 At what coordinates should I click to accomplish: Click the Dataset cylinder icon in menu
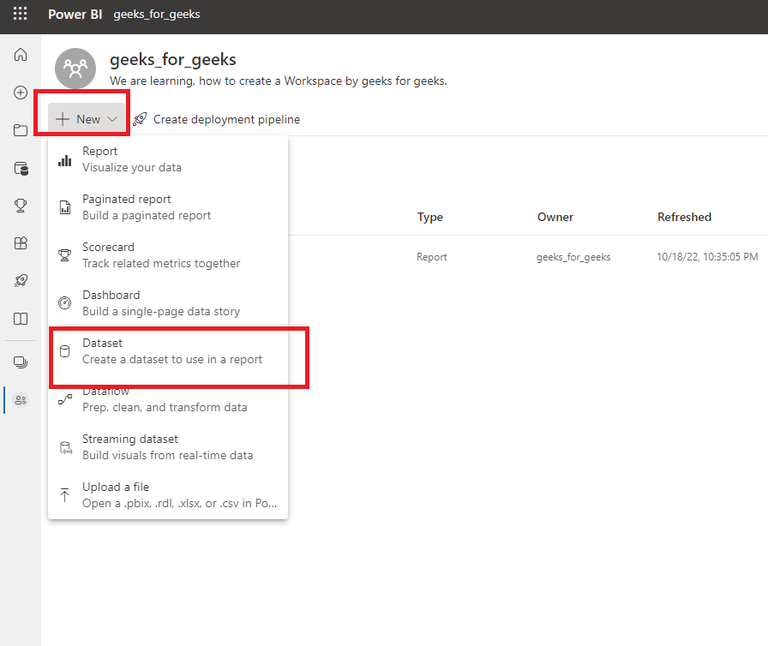65,351
